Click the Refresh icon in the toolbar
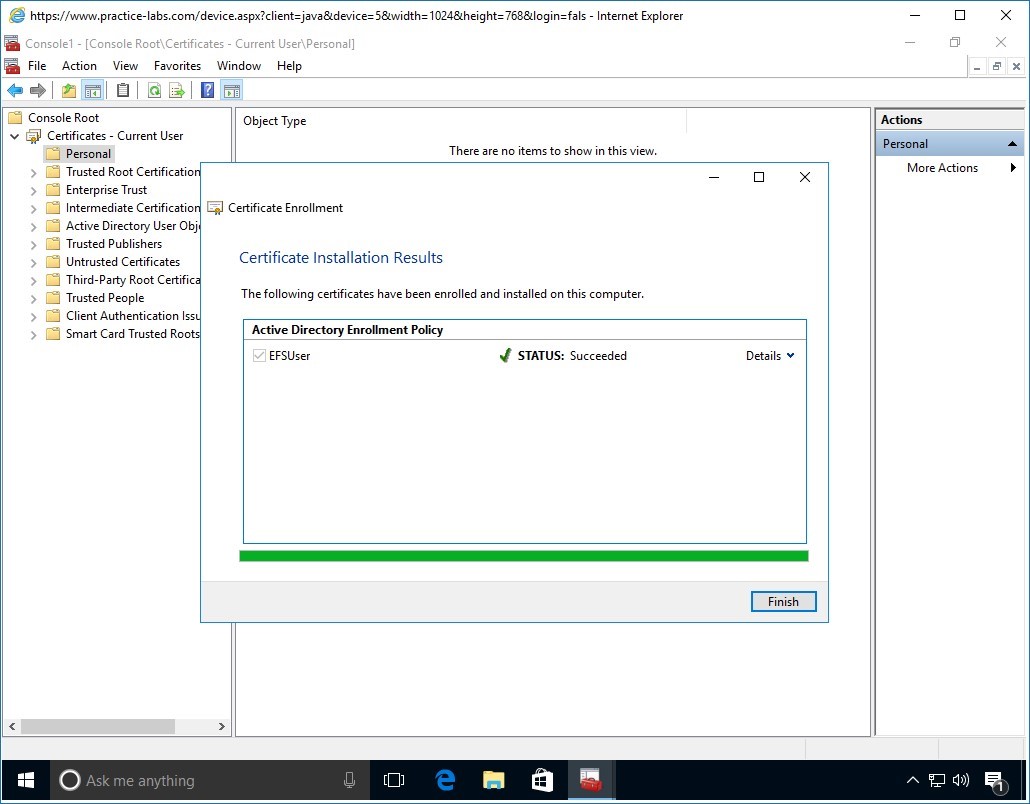 [152, 90]
